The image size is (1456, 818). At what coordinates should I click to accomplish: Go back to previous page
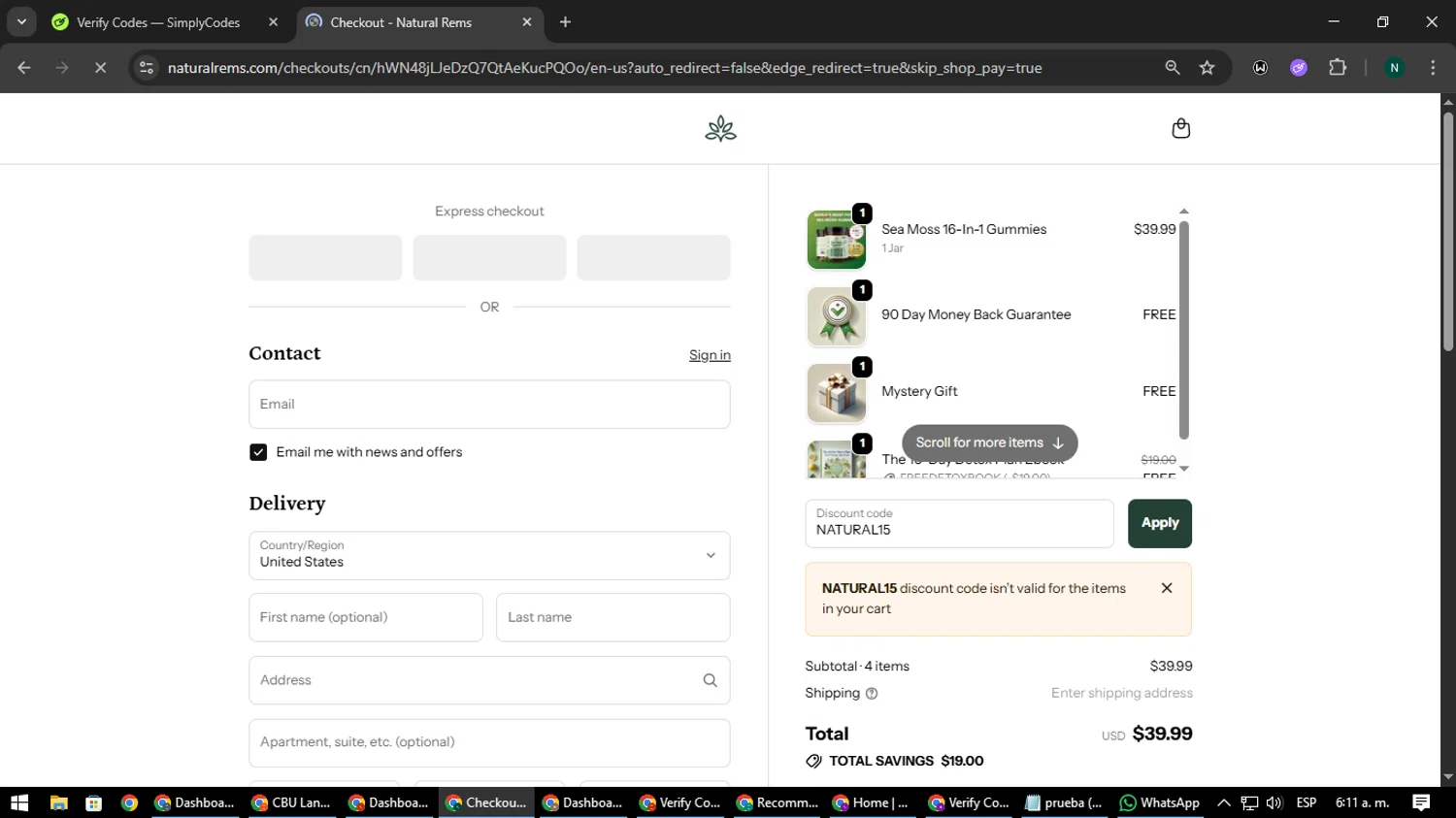(24, 68)
